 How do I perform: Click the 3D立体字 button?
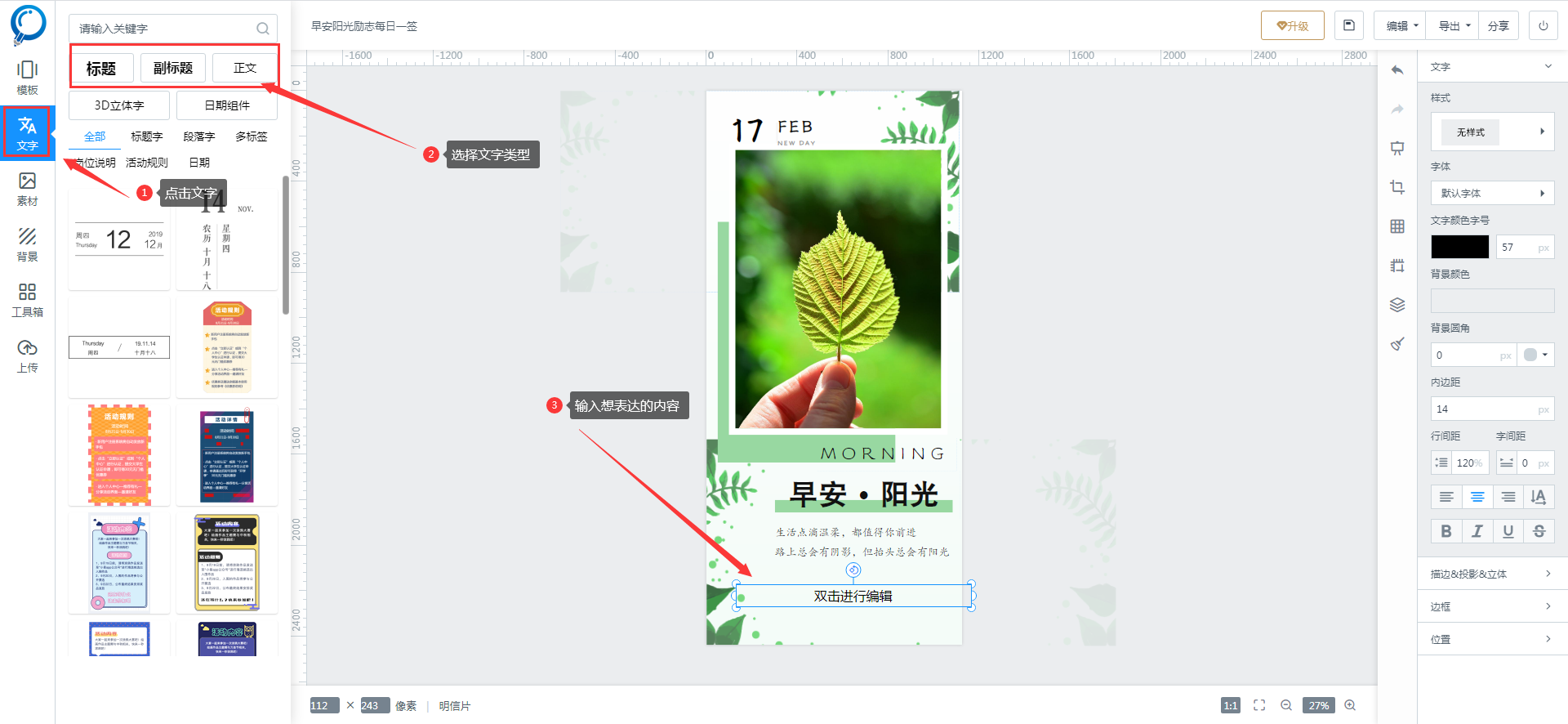coord(119,105)
